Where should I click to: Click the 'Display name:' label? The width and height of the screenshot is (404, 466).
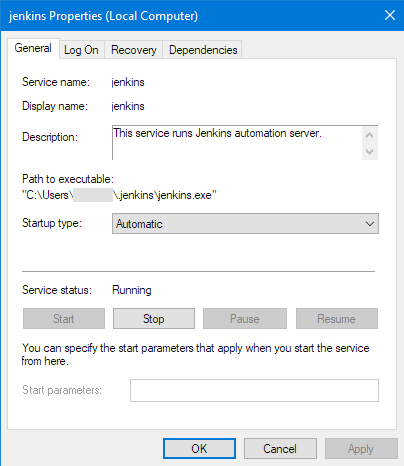pyautogui.click(x=55, y=106)
